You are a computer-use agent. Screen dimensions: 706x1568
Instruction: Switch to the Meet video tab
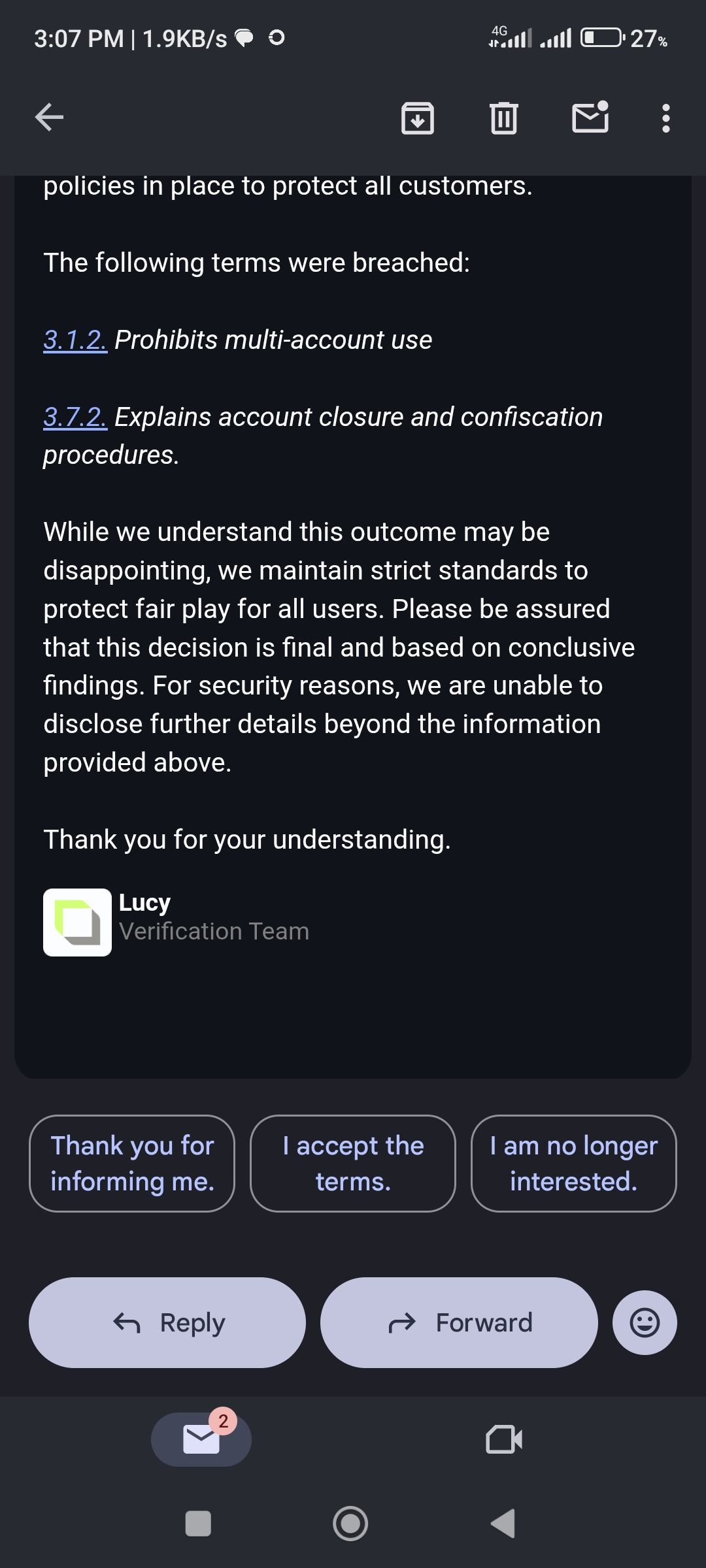click(x=504, y=1439)
